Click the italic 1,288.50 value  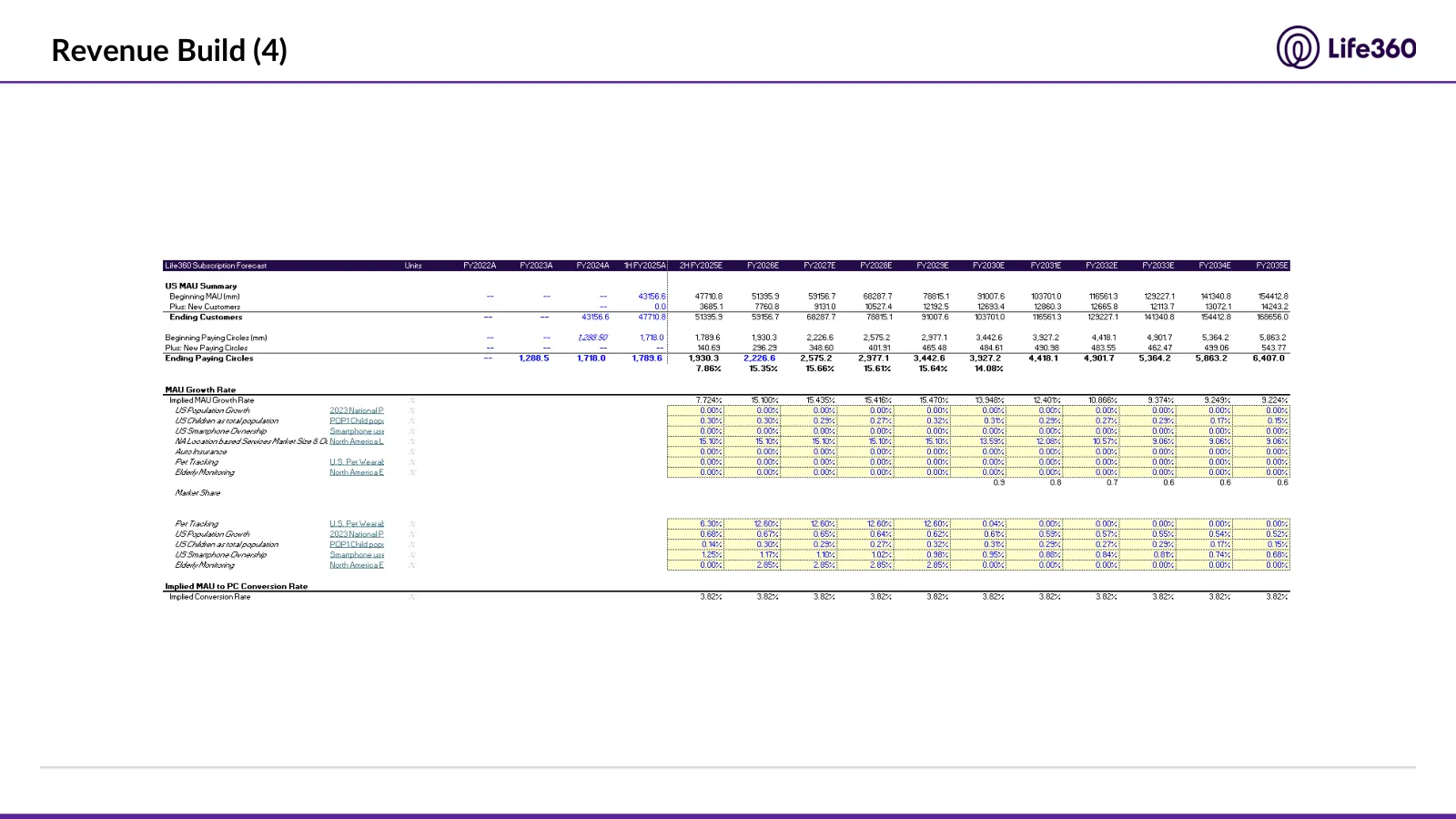(x=592, y=338)
